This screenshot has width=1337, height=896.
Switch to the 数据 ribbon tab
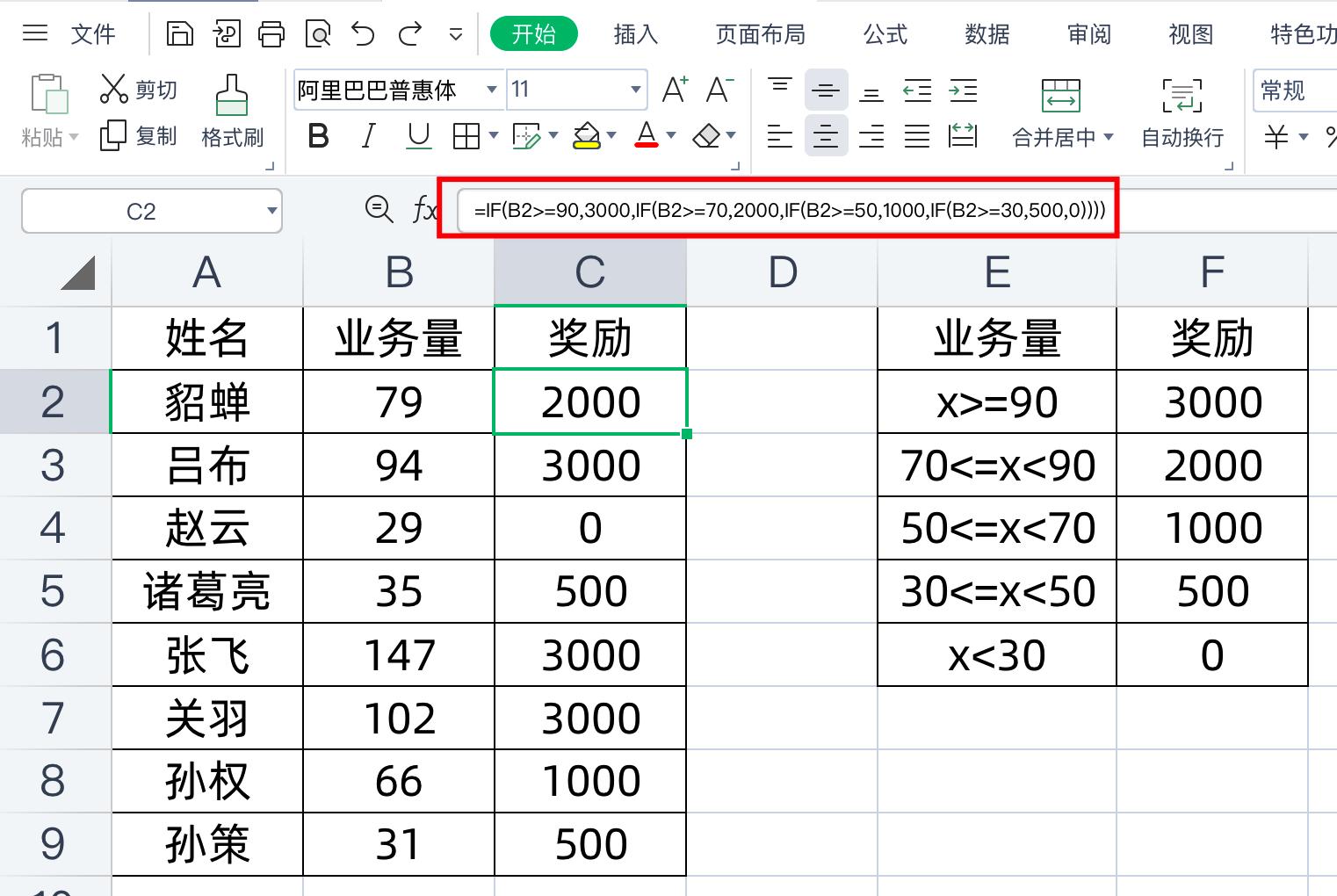[x=986, y=34]
